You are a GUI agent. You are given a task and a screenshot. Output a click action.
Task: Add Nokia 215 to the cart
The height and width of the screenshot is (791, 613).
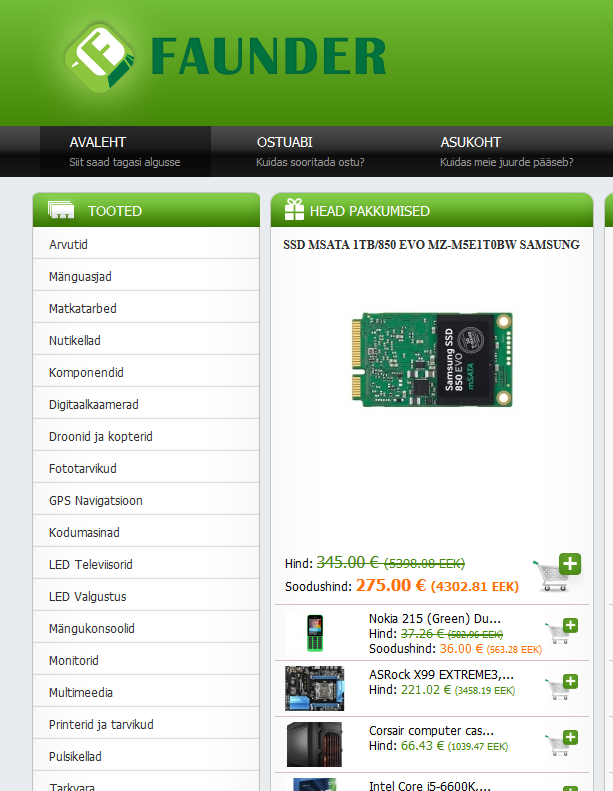(x=562, y=631)
